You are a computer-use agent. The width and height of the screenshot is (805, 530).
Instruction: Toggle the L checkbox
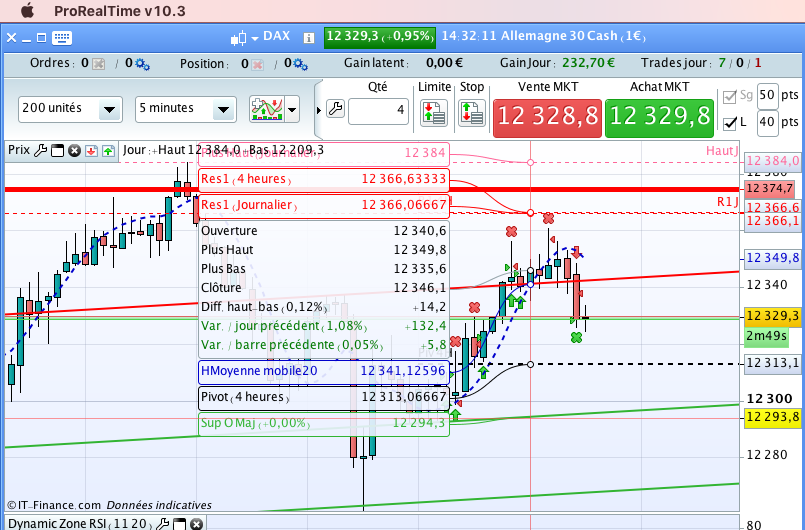point(730,124)
